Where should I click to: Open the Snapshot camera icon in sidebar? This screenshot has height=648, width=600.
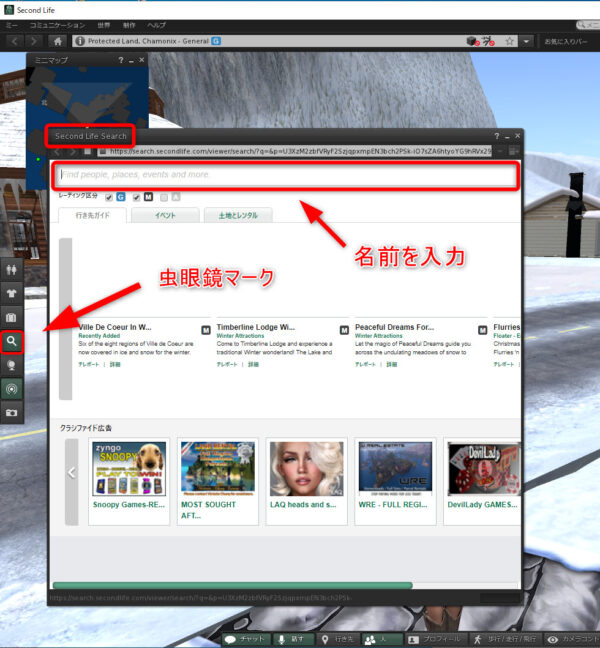[12, 412]
